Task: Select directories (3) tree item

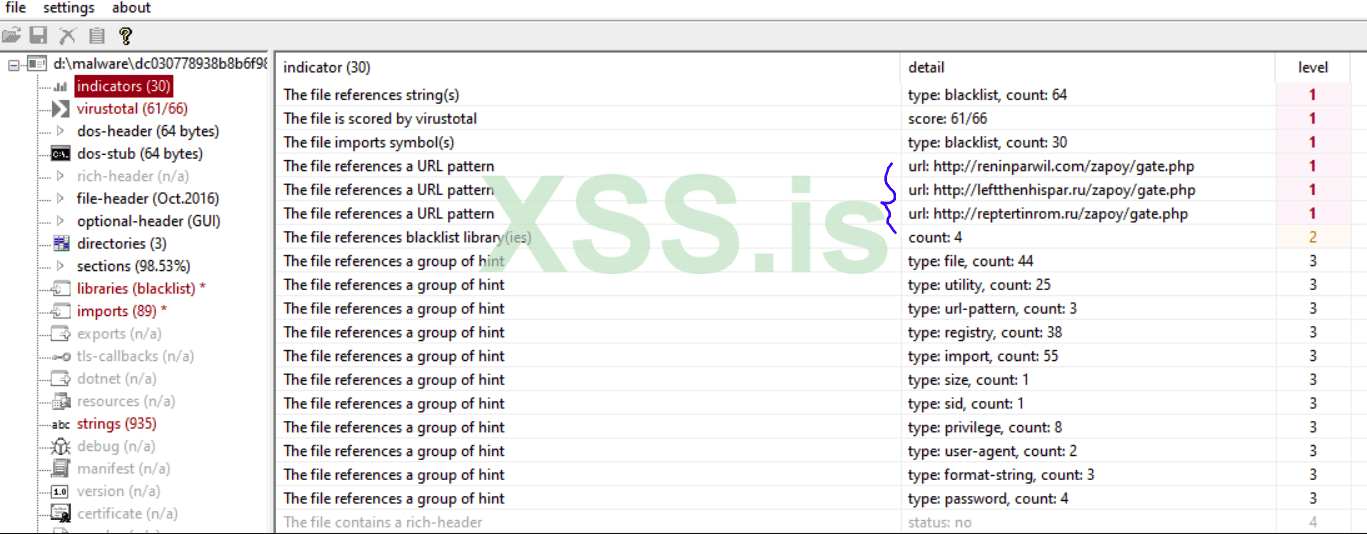Action: pos(122,244)
